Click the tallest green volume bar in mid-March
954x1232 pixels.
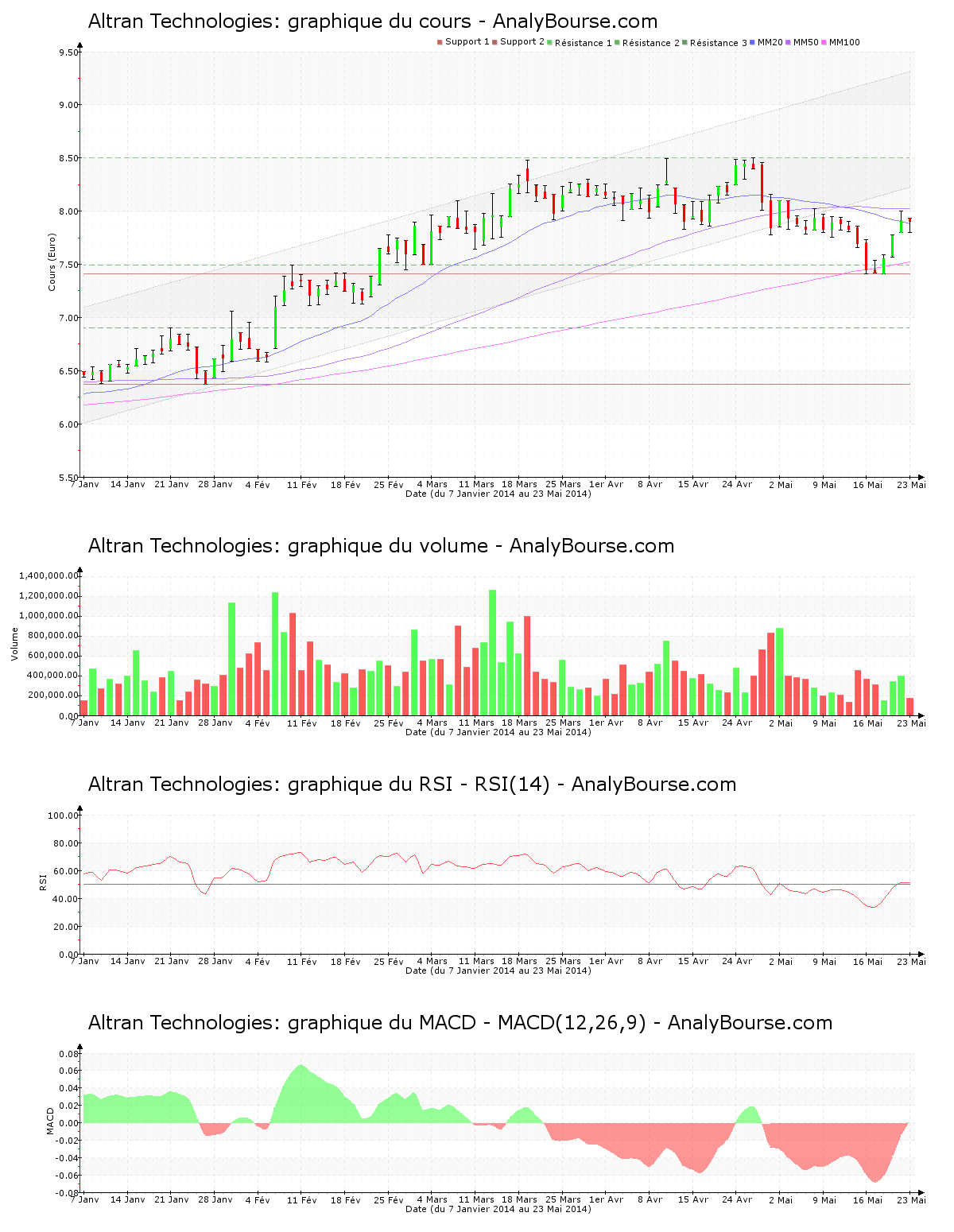(x=493, y=653)
